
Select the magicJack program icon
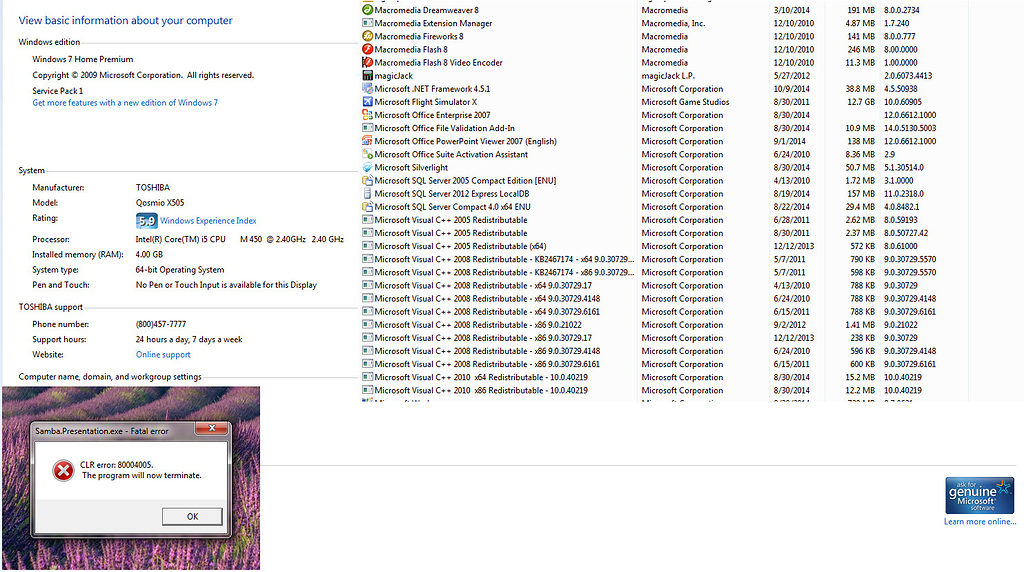pyautogui.click(x=367, y=75)
